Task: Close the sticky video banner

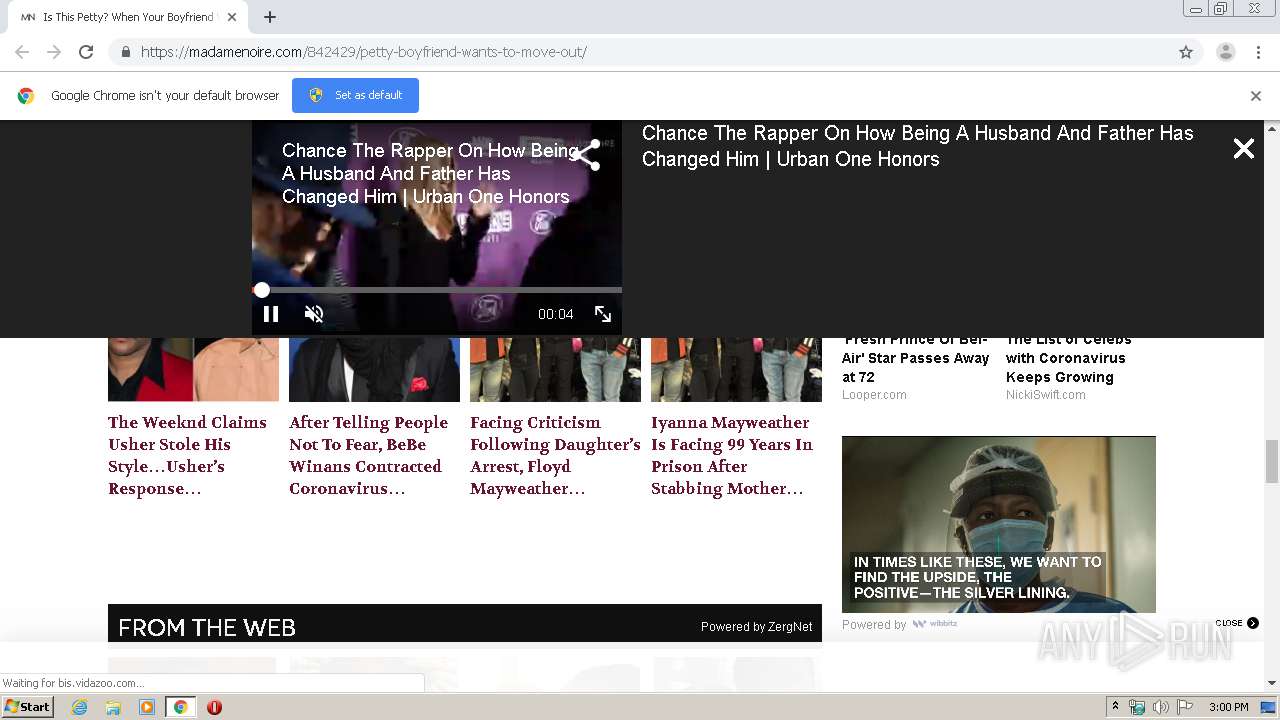Action: click(1243, 149)
